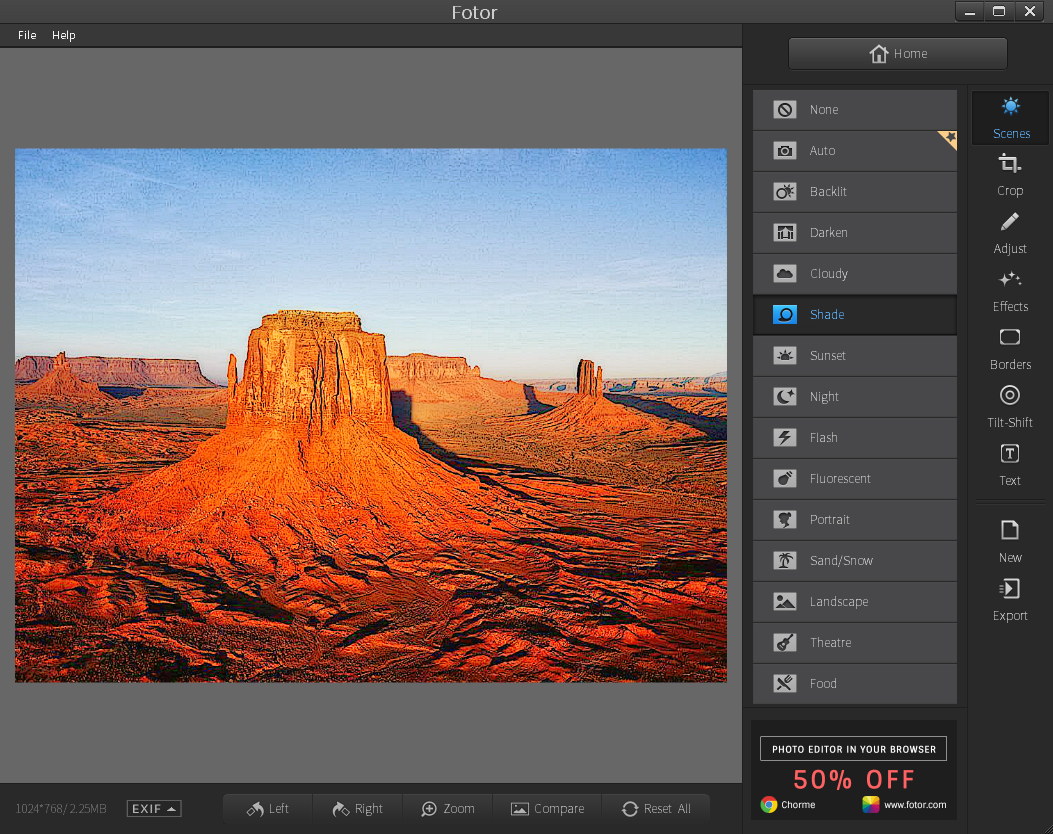Select the highlighted Shade scene
1053x834 pixels.
click(x=854, y=314)
